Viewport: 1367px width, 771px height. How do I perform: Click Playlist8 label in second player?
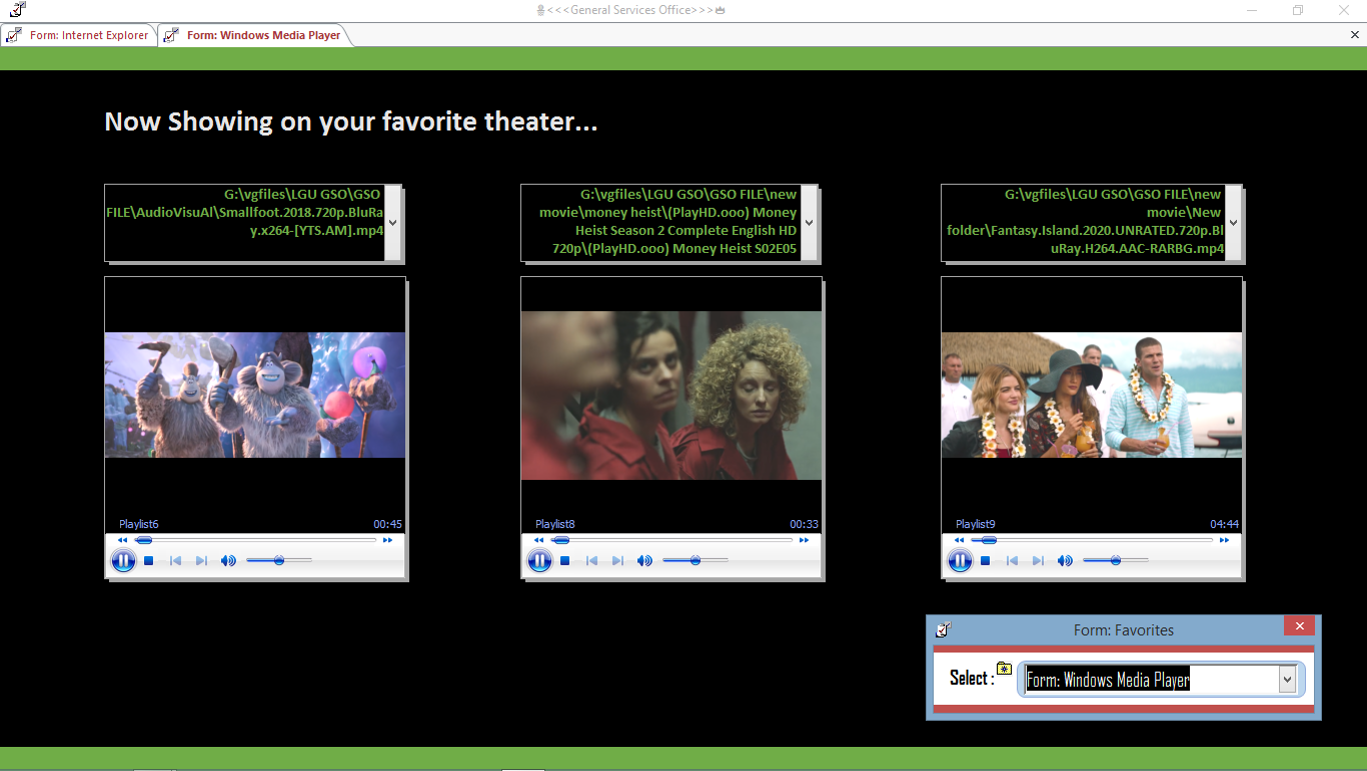coord(555,524)
